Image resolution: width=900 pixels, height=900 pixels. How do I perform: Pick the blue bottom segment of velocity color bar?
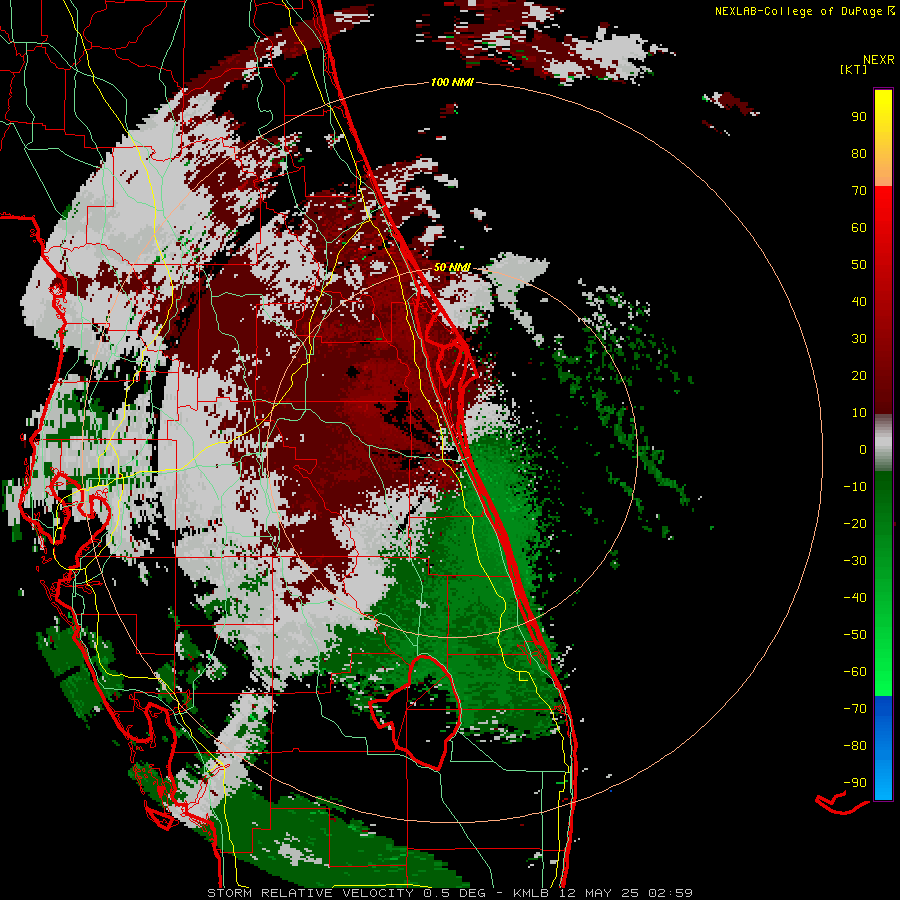883,748
